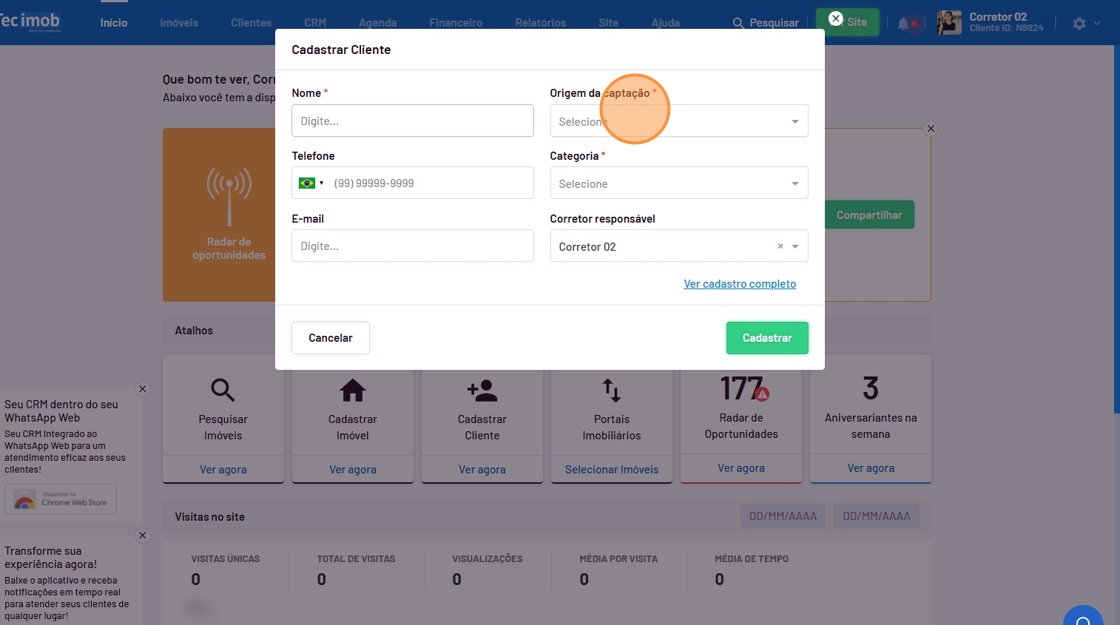Clear Corretor 02 with the x icon
1120x625 pixels.
pos(780,246)
